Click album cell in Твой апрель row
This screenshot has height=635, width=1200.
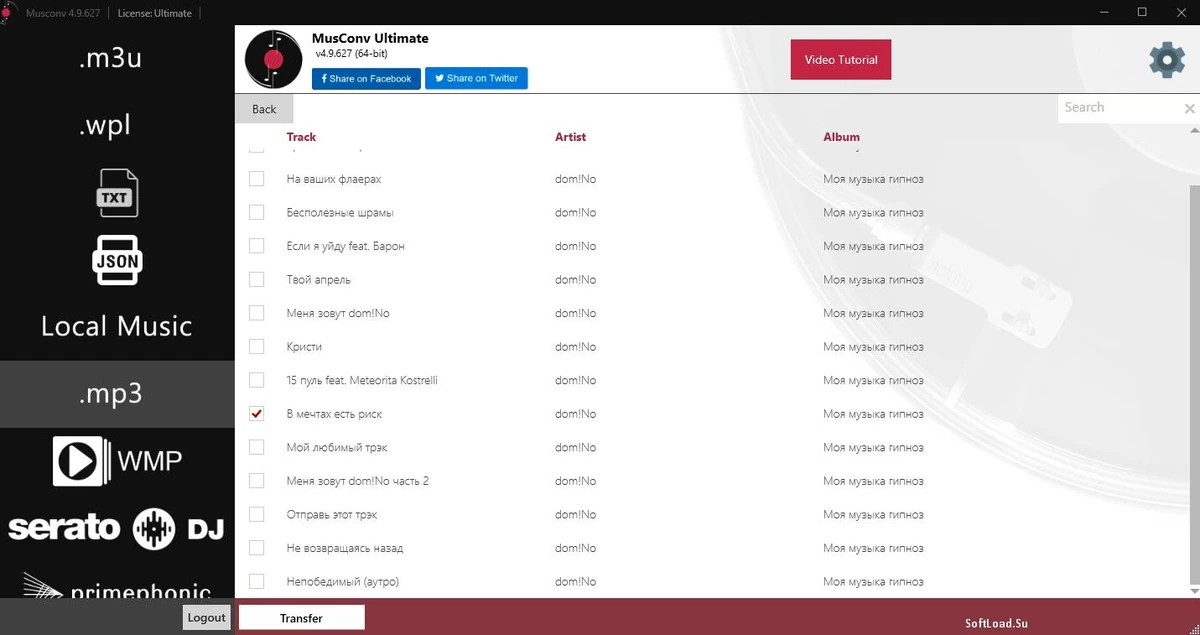pos(873,280)
